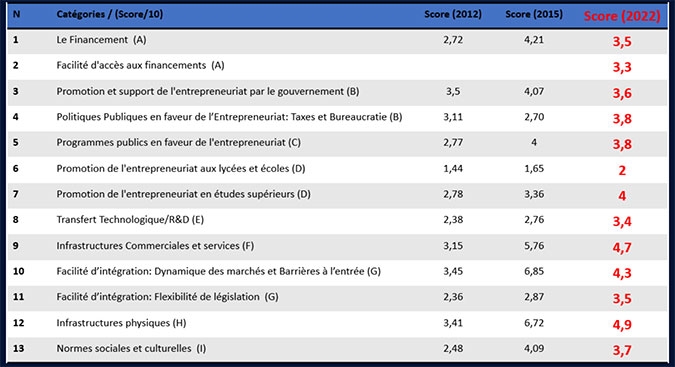Select "Promotion de l'entrepreneuriat en études supérieurs" row
Image resolution: width=675 pixels, height=367 pixels.
pyautogui.click(x=338, y=194)
